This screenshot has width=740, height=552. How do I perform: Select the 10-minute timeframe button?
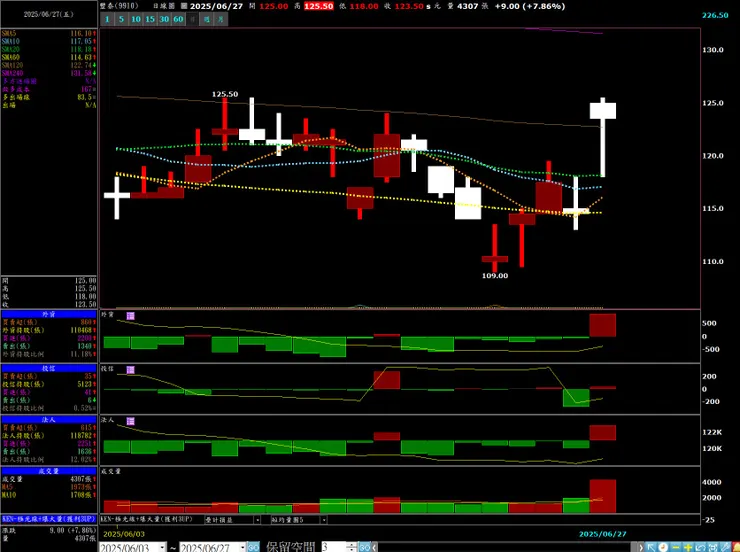coord(136,19)
